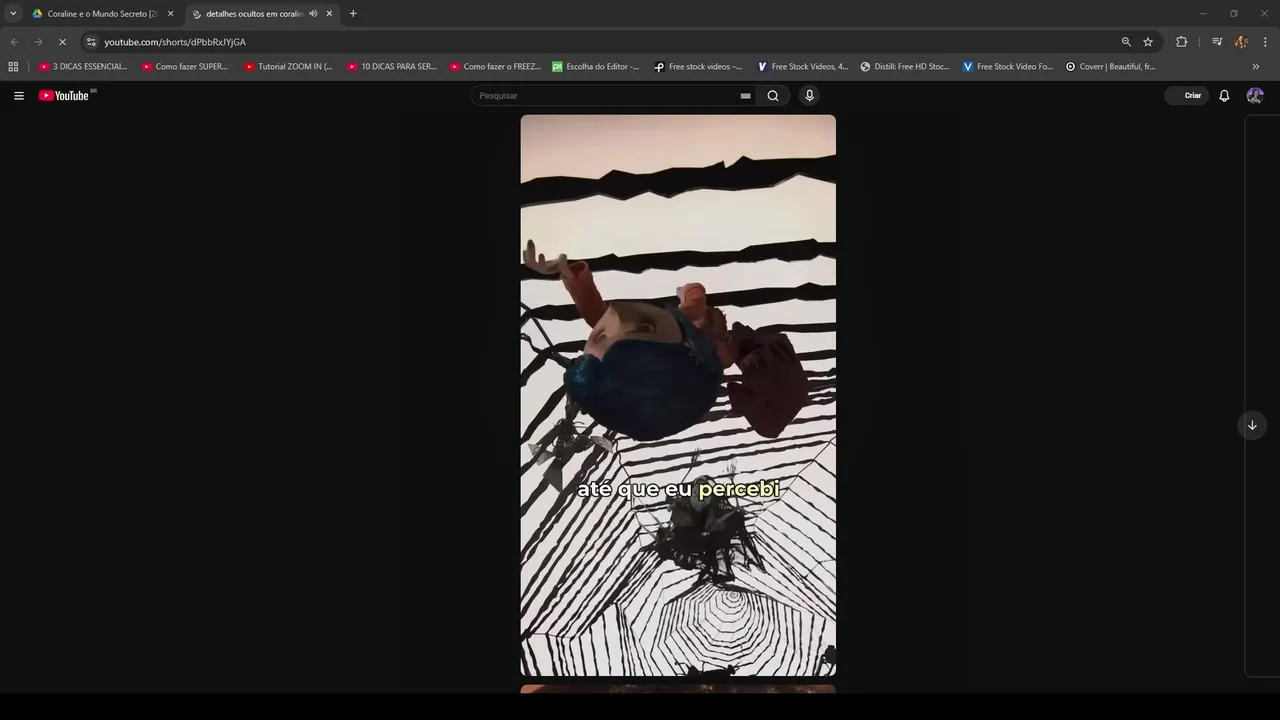Click the next short thumbnail below the video
Image resolution: width=1280 pixels, height=720 pixels.
[x=678, y=689]
